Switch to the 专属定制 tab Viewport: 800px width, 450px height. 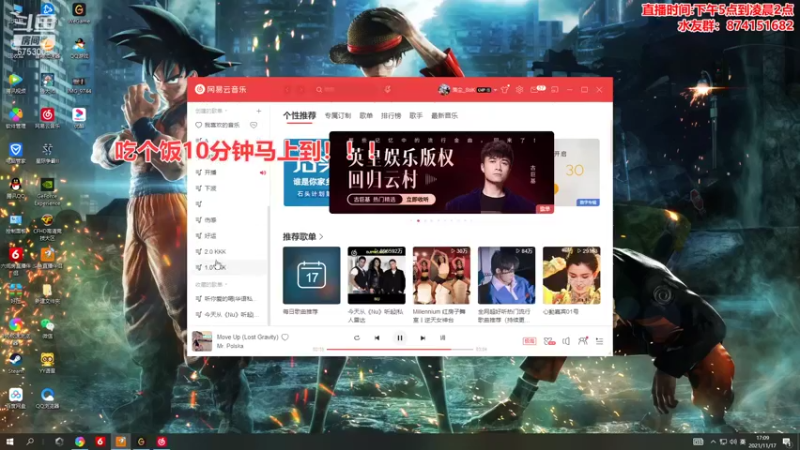coord(338,116)
